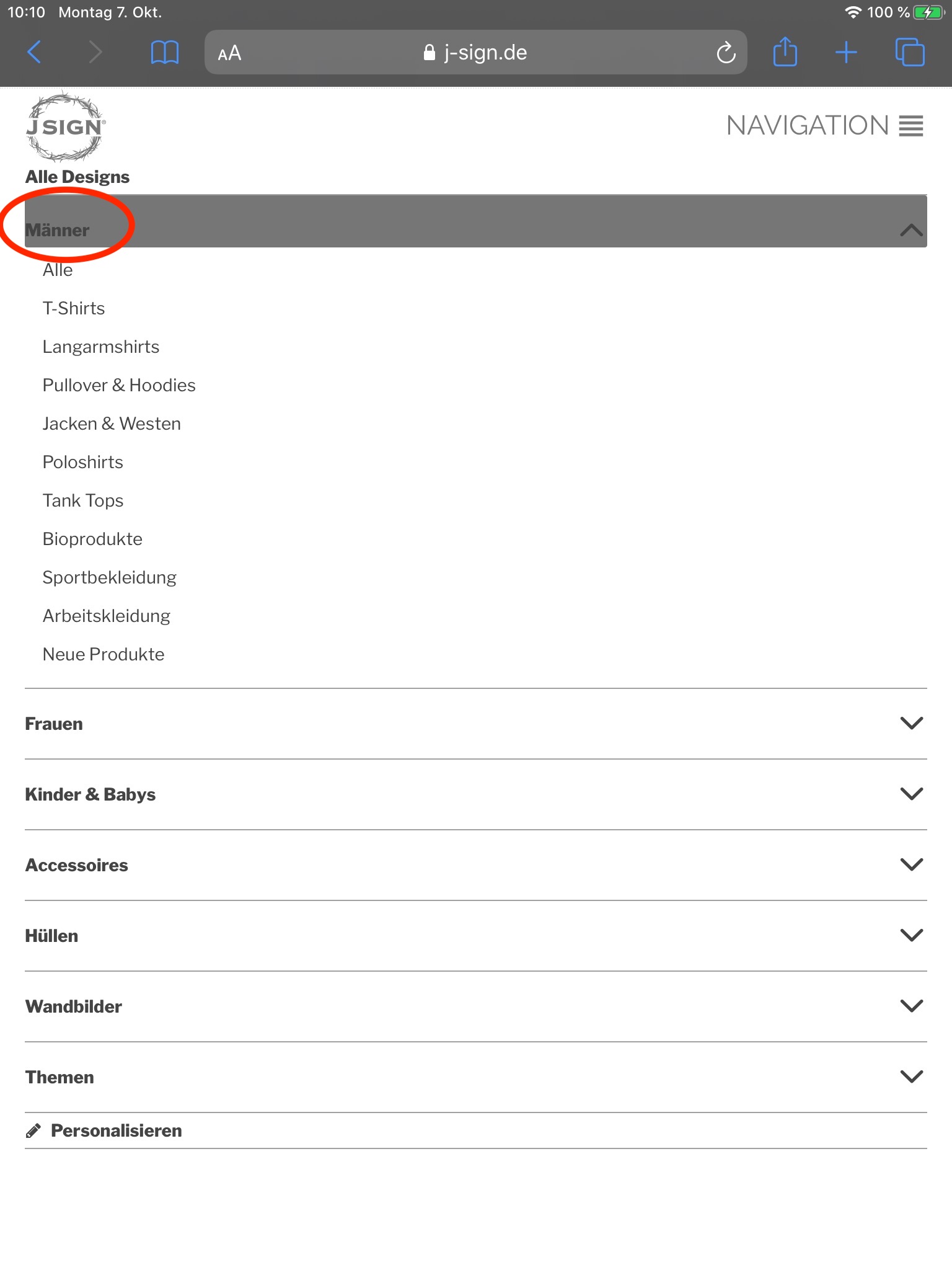Click the J SIGN logo
952x1270 pixels.
click(65, 127)
